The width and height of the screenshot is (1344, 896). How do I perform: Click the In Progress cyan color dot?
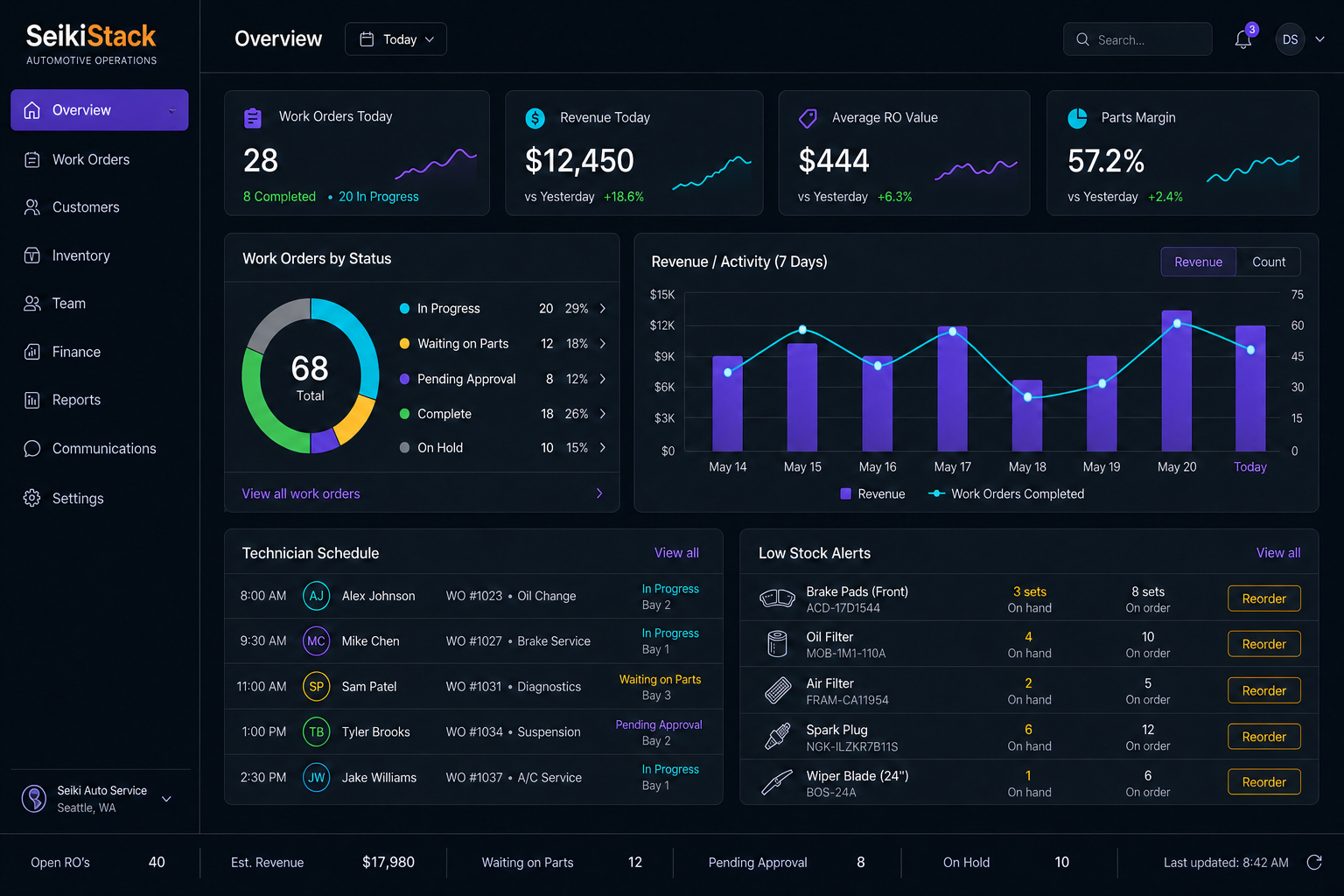pyautogui.click(x=404, y=309)
